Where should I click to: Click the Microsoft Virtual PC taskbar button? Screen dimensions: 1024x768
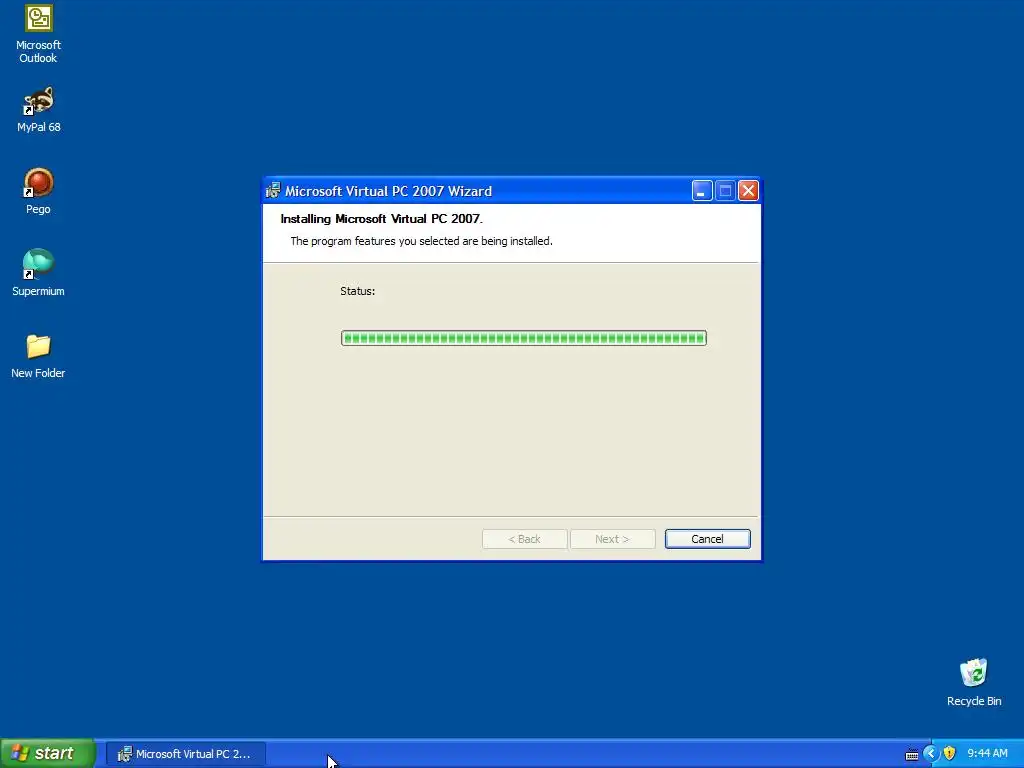185,754
